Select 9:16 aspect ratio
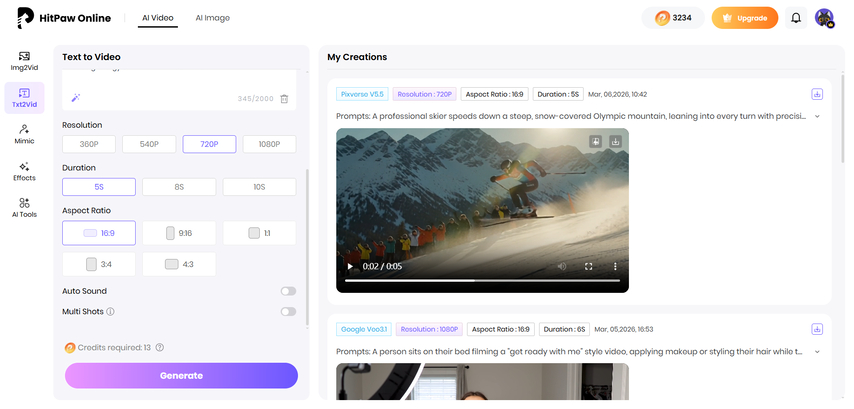 179,233
